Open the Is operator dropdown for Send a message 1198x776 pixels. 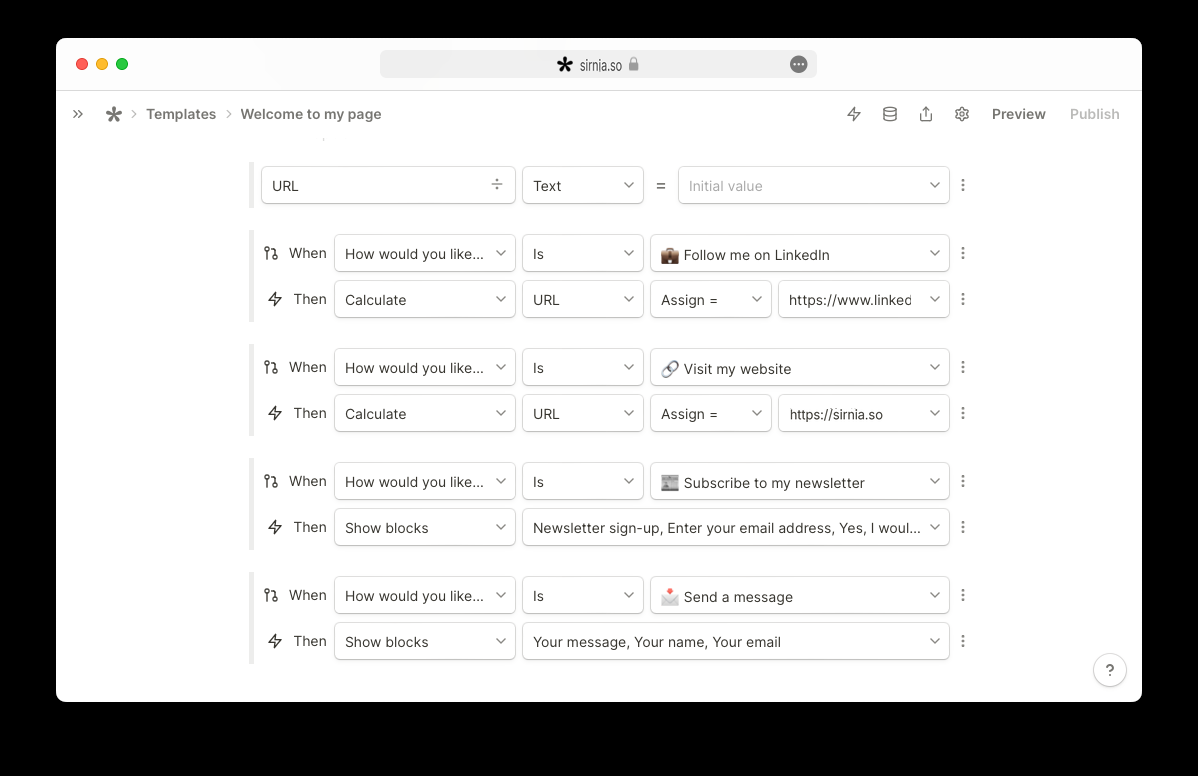pos(583,596)
